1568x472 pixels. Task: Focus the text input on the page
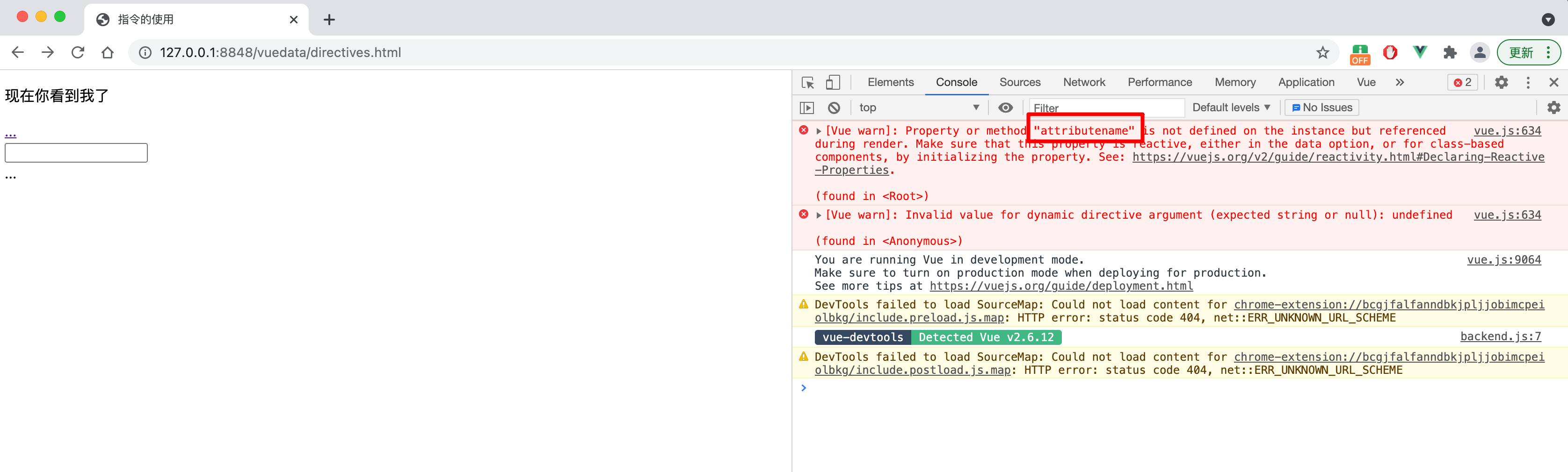76,153
